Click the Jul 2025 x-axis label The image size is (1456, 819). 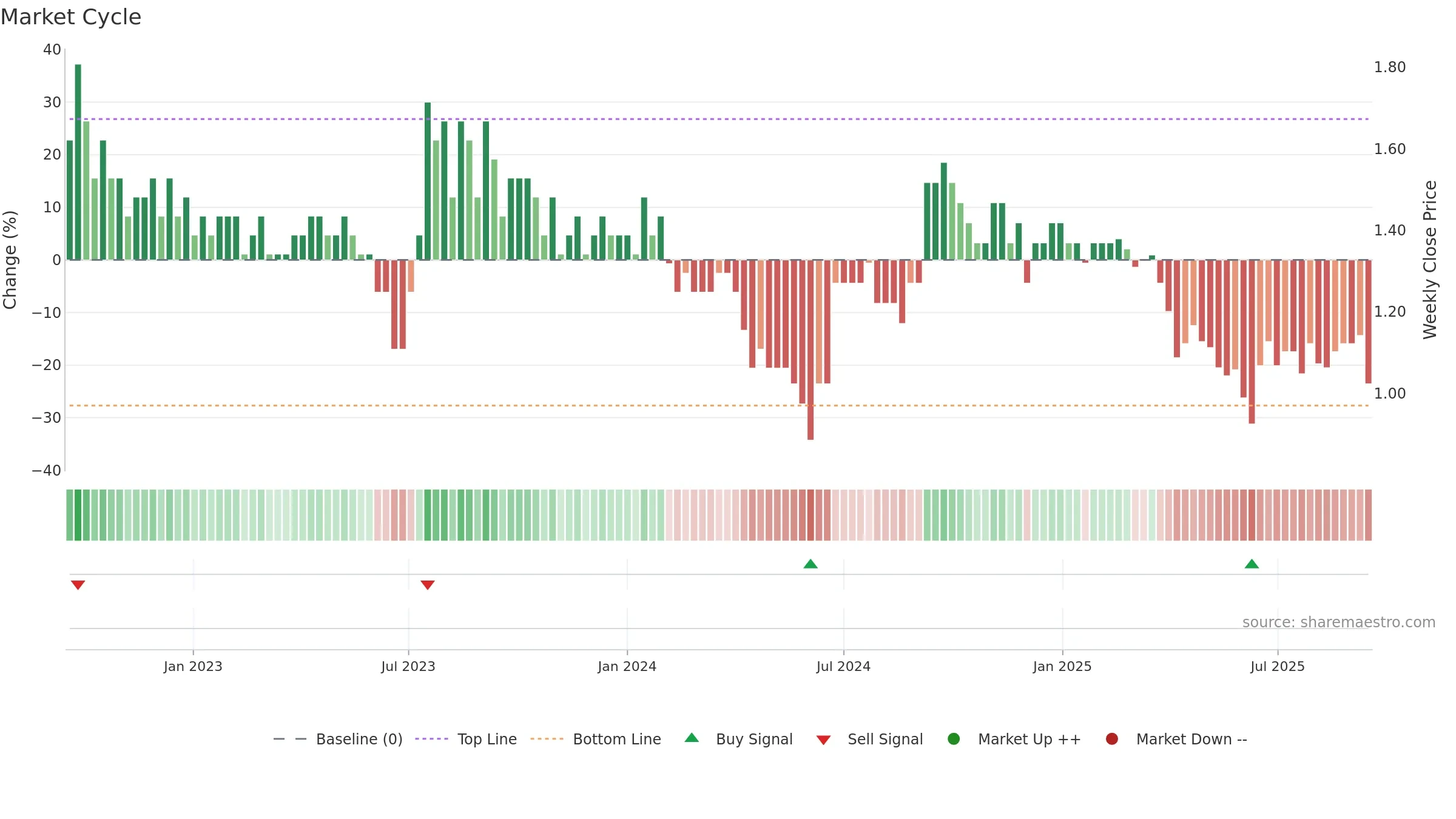pos(1278,667)
